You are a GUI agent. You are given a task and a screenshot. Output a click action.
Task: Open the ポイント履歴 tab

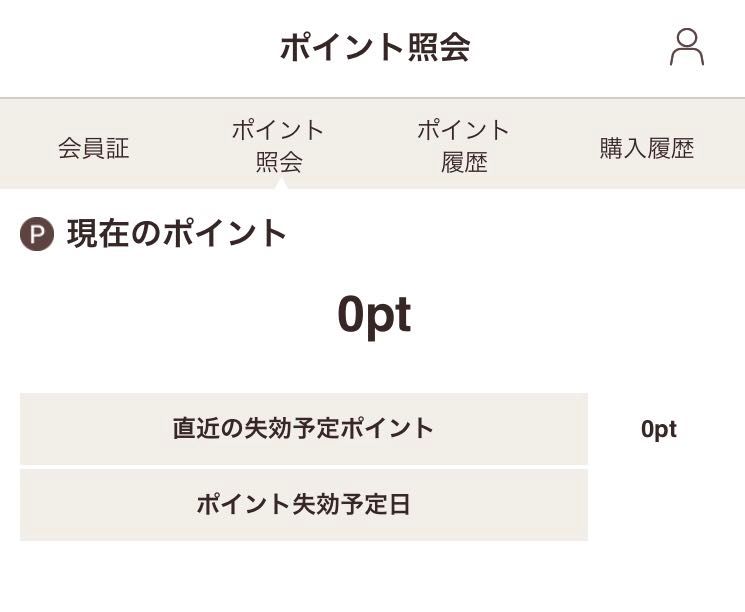click(464, 146)
